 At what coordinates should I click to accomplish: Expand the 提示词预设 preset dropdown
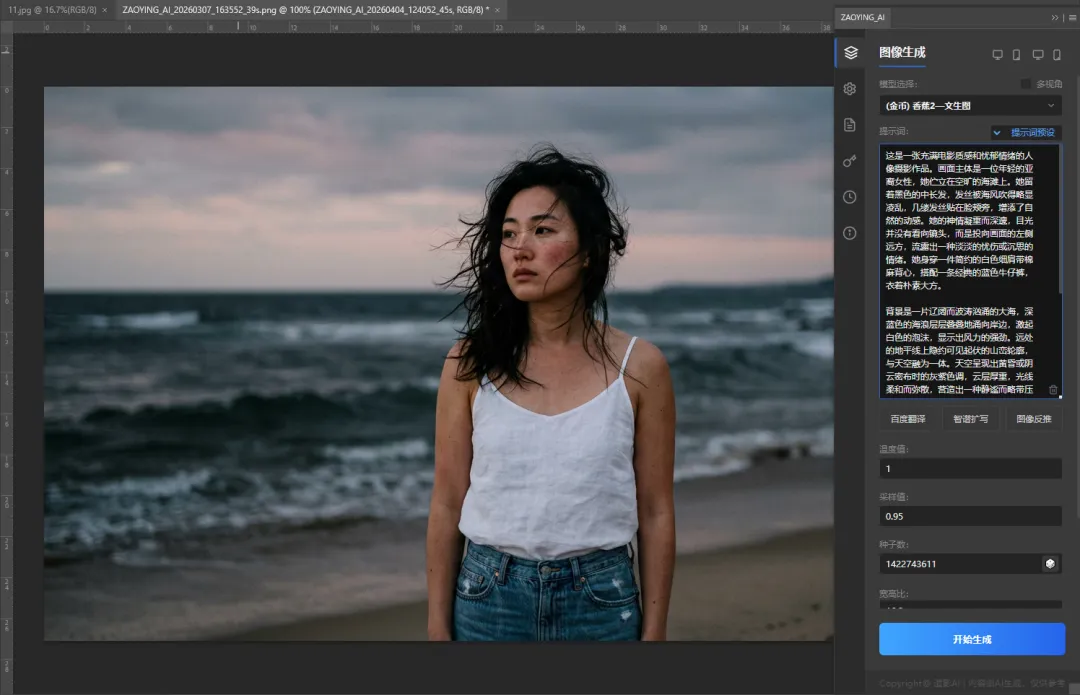point(1025,132)
